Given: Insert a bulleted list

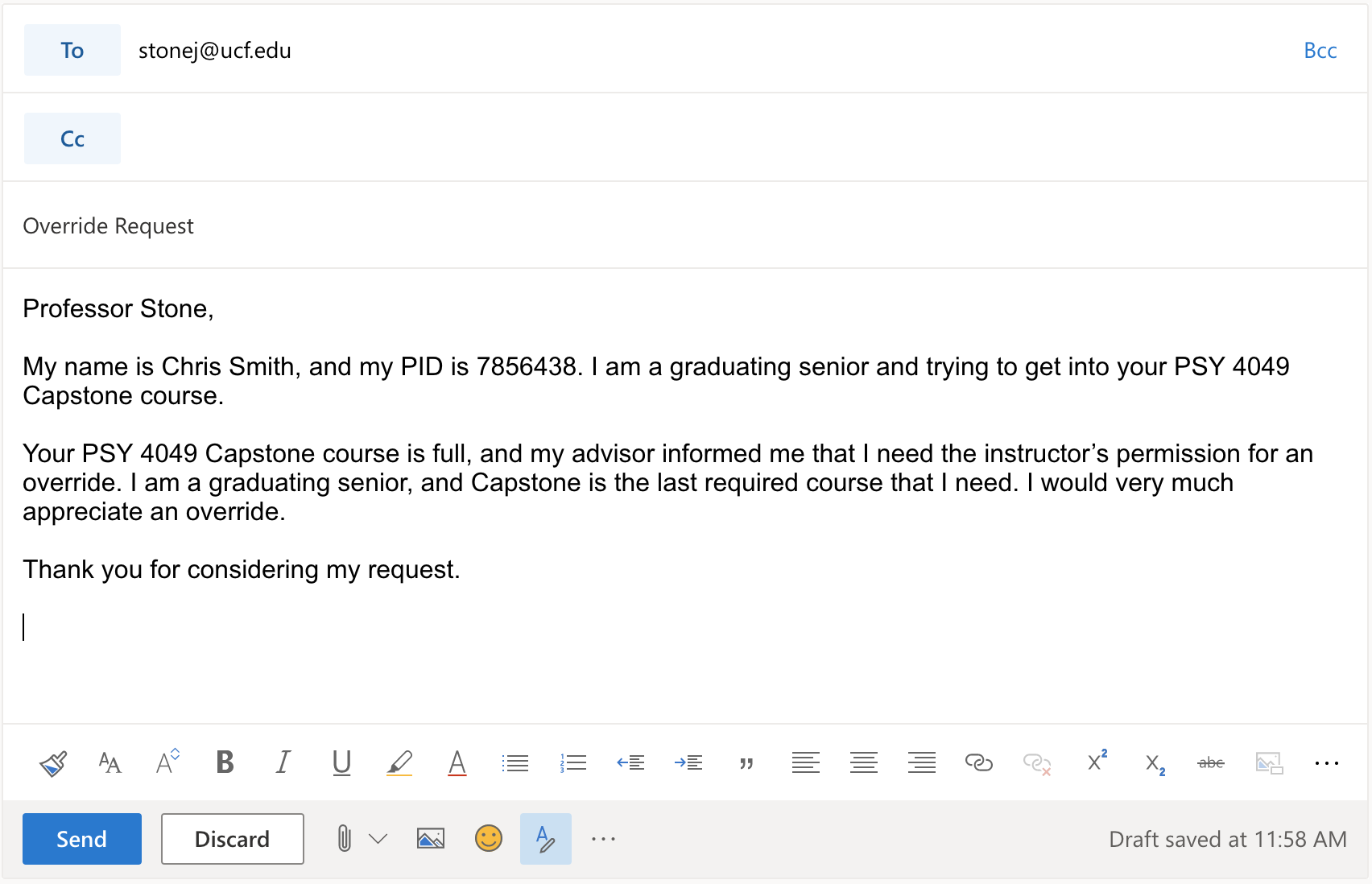Looking at the screenshot, I should 515,762.
